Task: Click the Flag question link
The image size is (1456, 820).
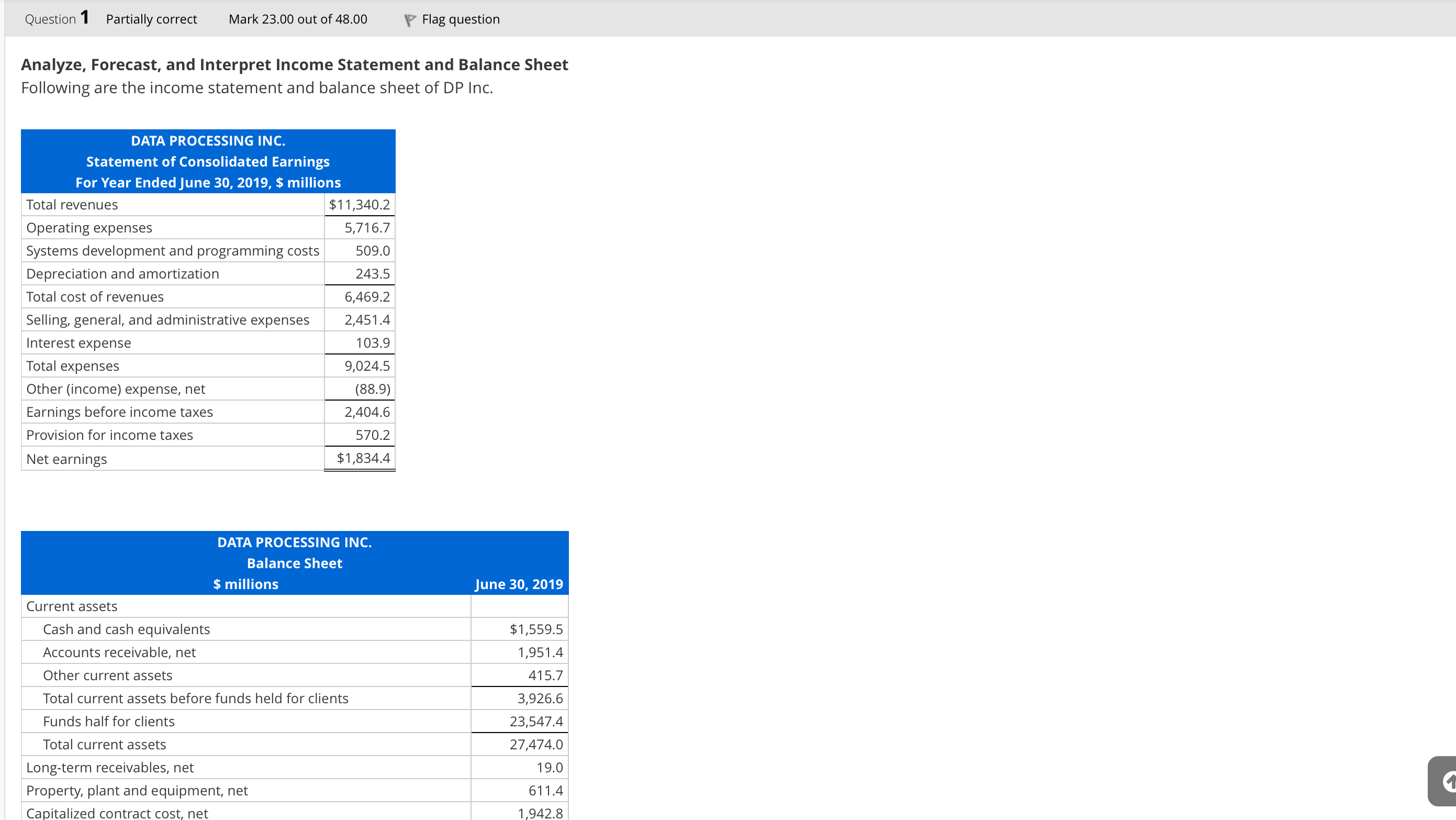Action: coord(460,19)
